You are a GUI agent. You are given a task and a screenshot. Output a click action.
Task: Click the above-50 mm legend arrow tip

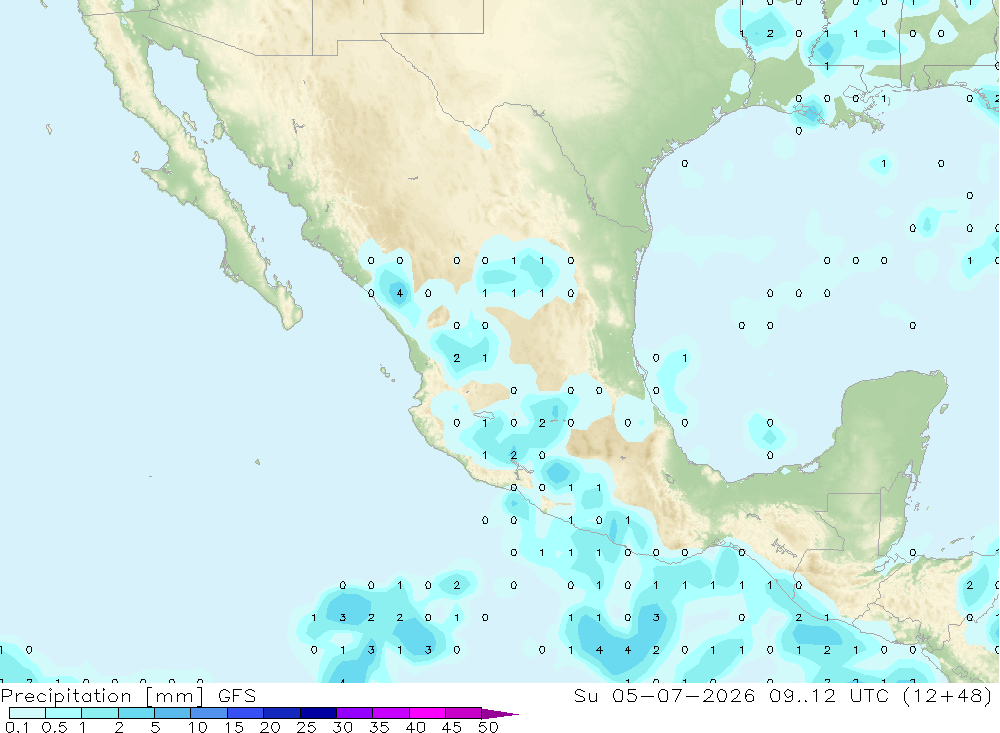500,713
